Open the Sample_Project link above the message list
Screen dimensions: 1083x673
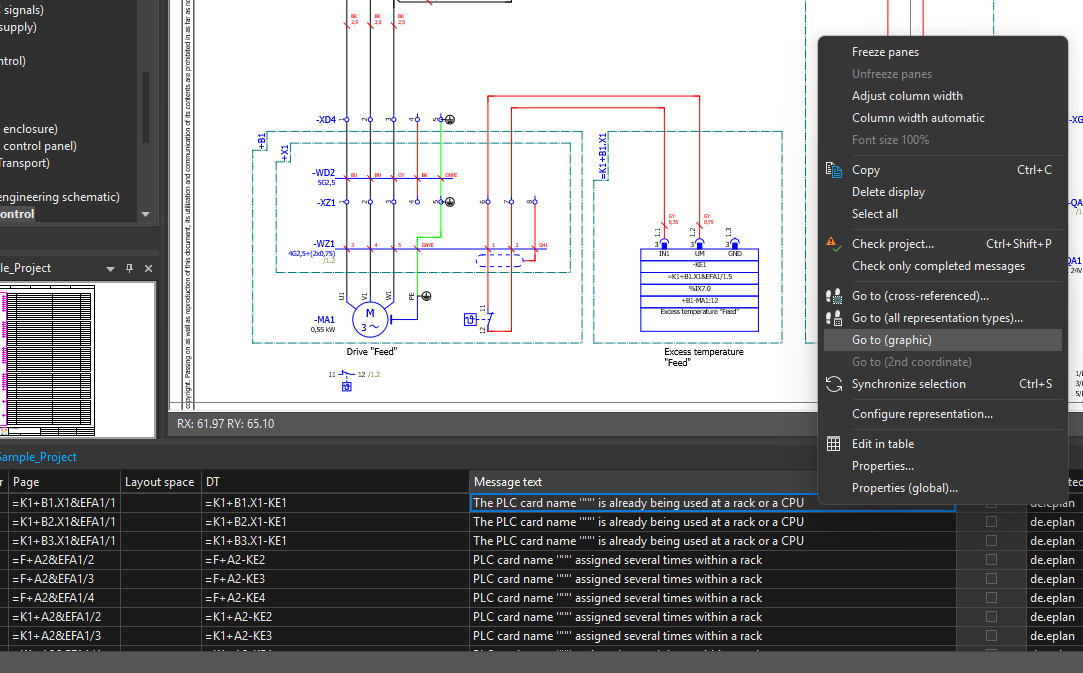(38, 456)
